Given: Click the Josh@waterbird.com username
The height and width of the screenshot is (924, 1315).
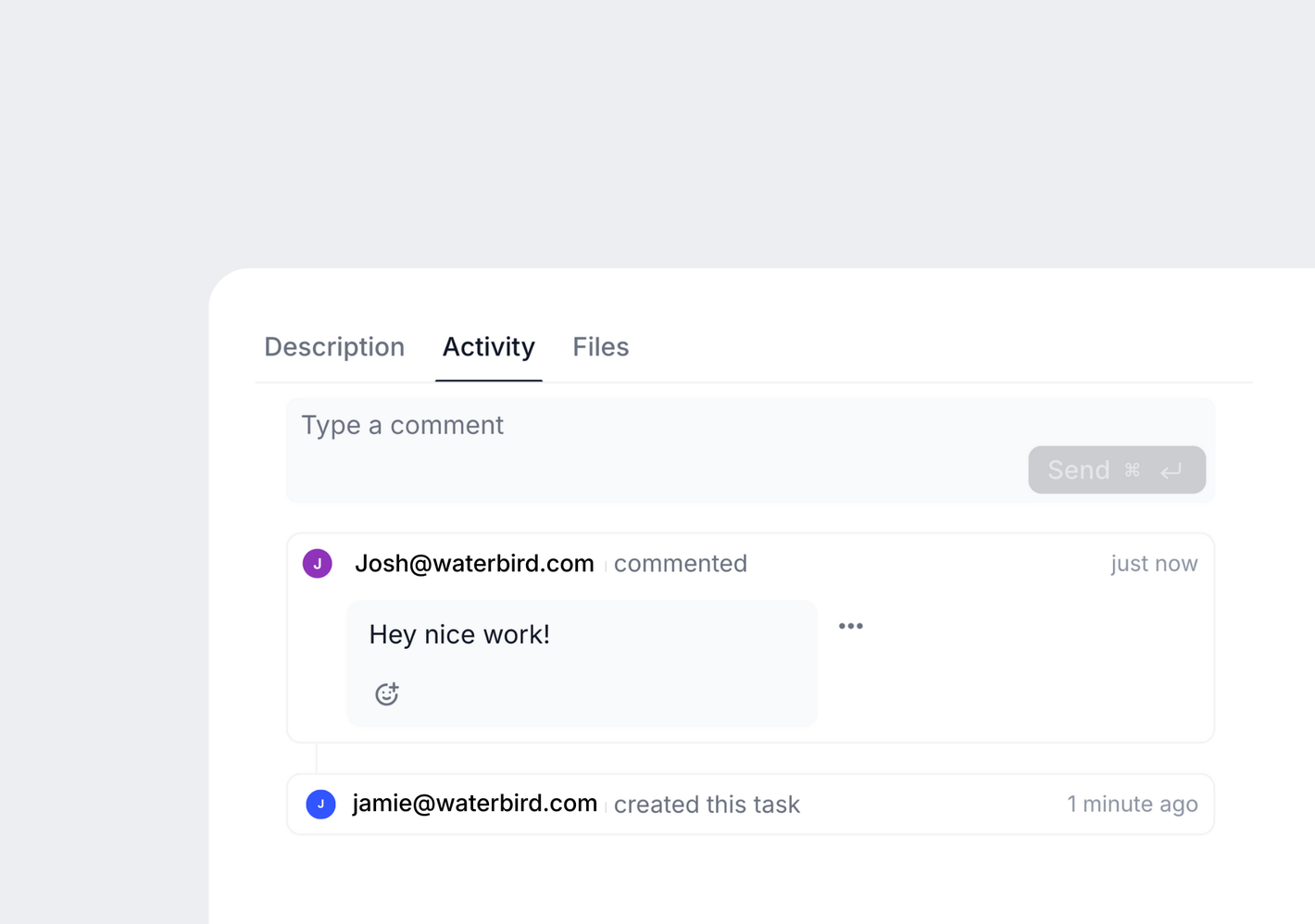Looking at the screenshot, I should pos(474,563).
